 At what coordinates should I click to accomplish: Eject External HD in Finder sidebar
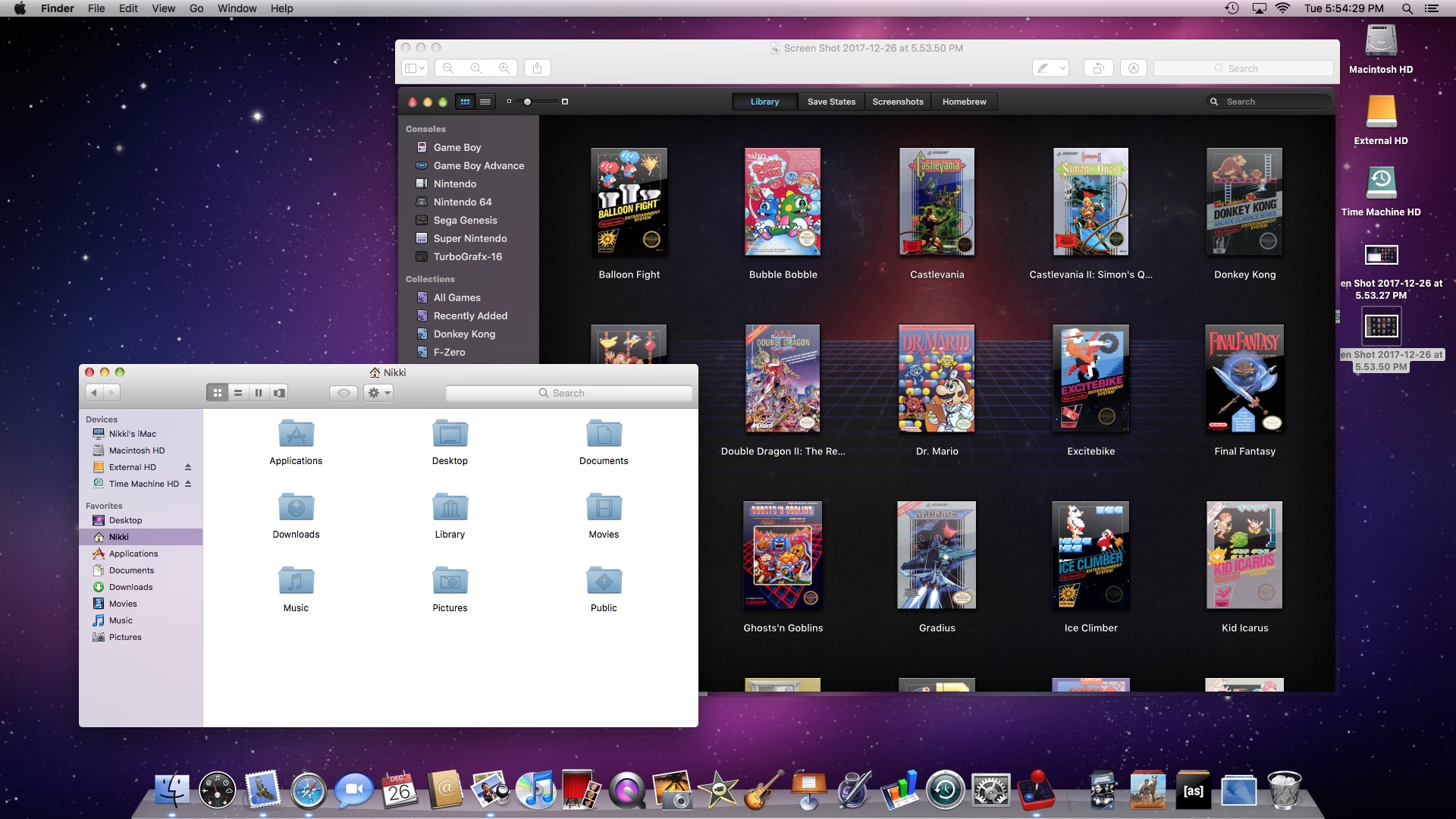click(188, 467)
